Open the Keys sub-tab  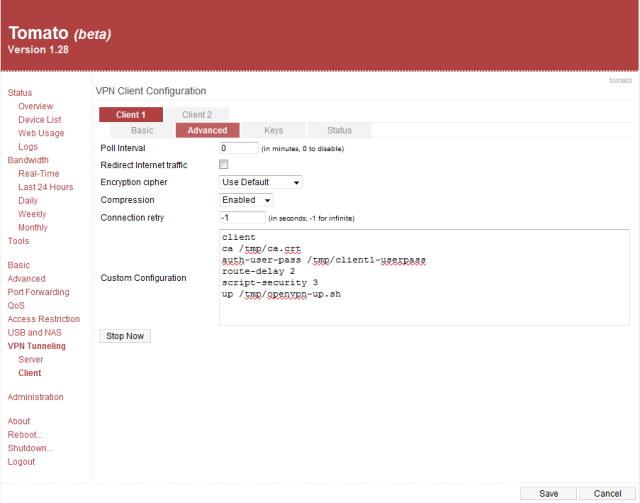tap(273, 130)
